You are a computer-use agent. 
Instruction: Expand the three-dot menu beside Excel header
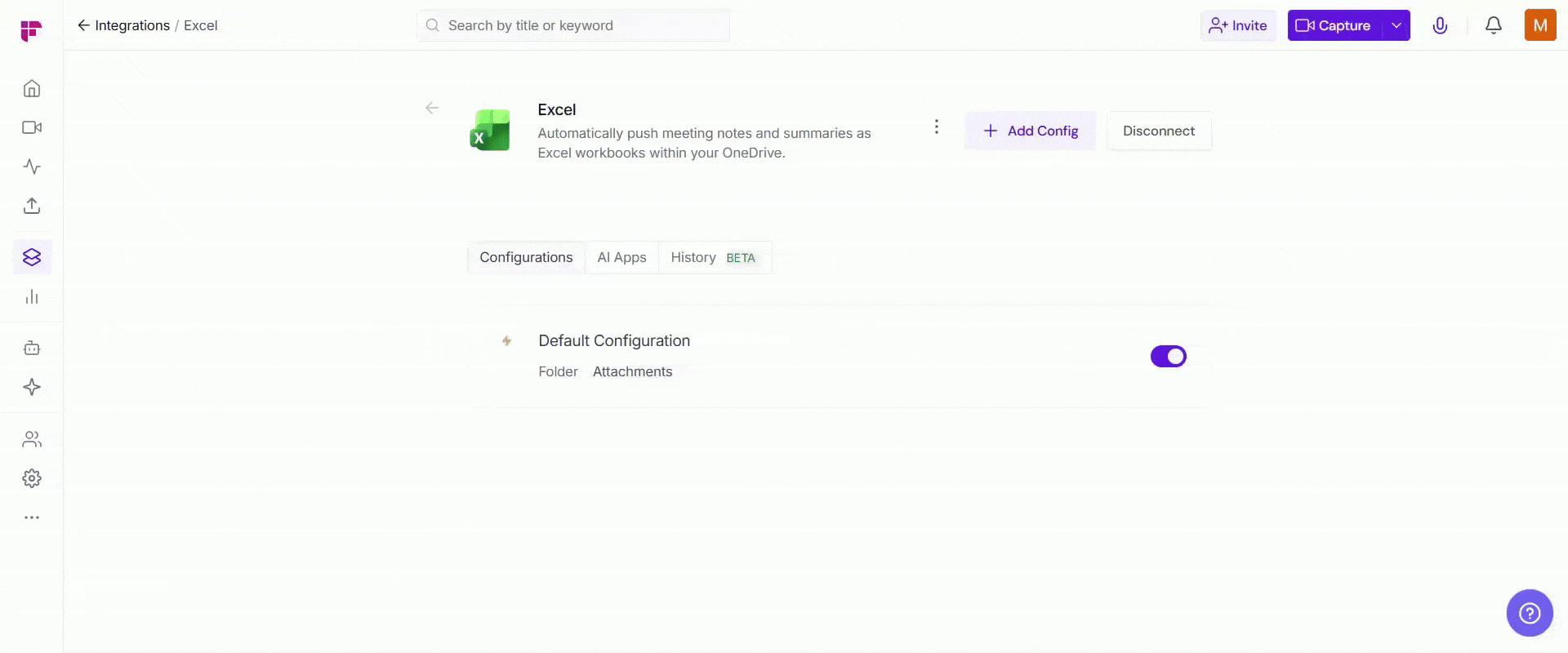936,127
